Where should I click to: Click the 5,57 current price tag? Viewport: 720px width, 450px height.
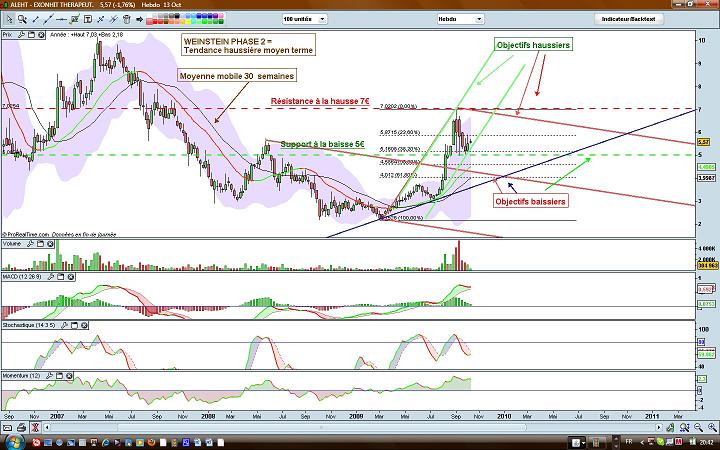pos(703,142)
